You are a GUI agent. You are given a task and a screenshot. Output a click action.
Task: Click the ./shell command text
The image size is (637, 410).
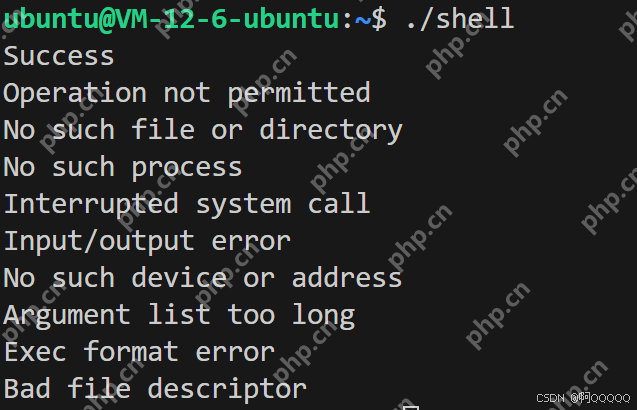click(x=460, y=19)
